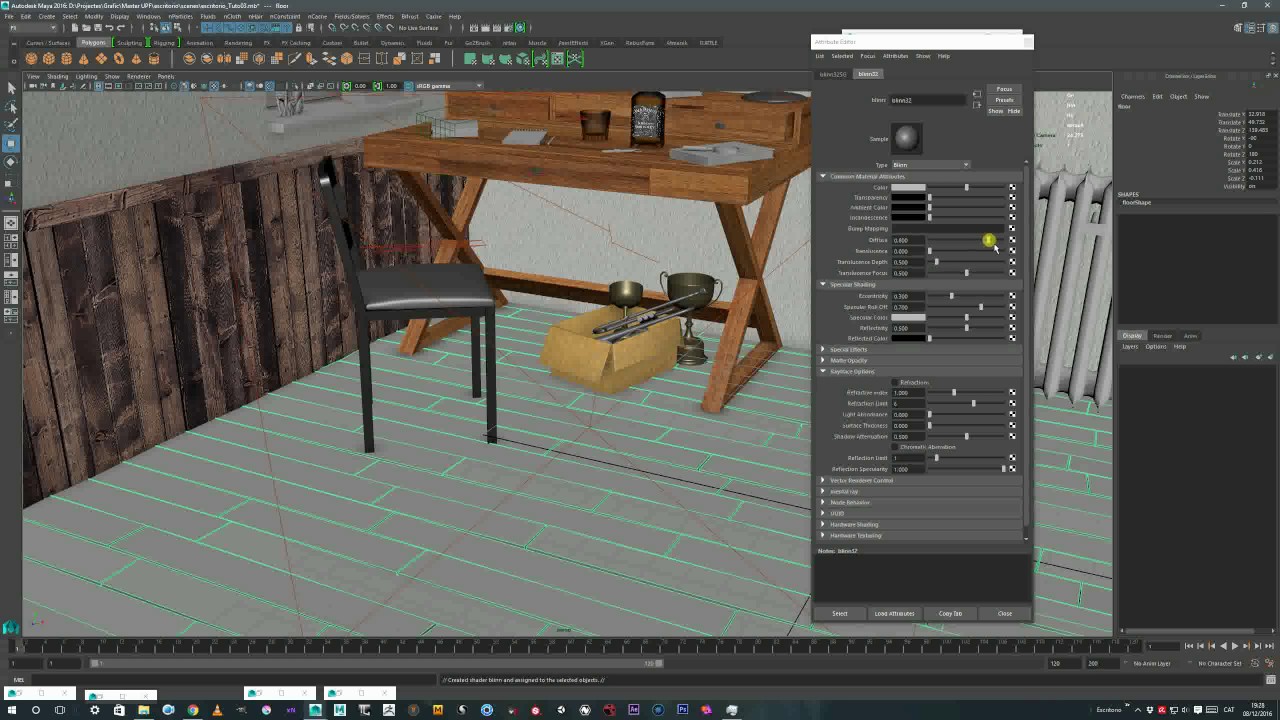This screenshot has height=720, width=1280.
Task: Click the Translucence Focus slider handle
Action: click(966, 273)
